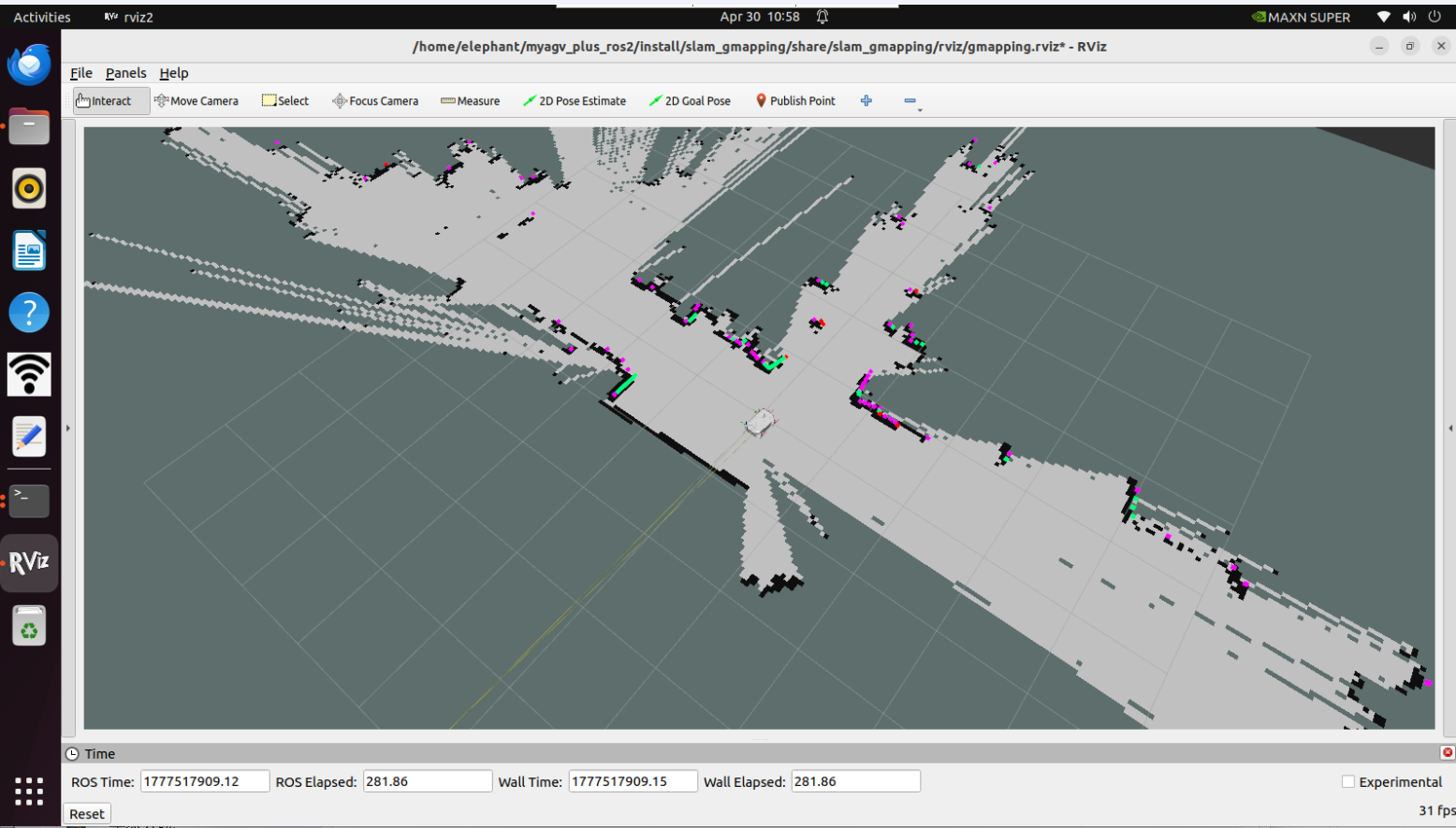
Task: Activate the Publish Point tool
Action: pyautogui.click(x=795, y=101)
